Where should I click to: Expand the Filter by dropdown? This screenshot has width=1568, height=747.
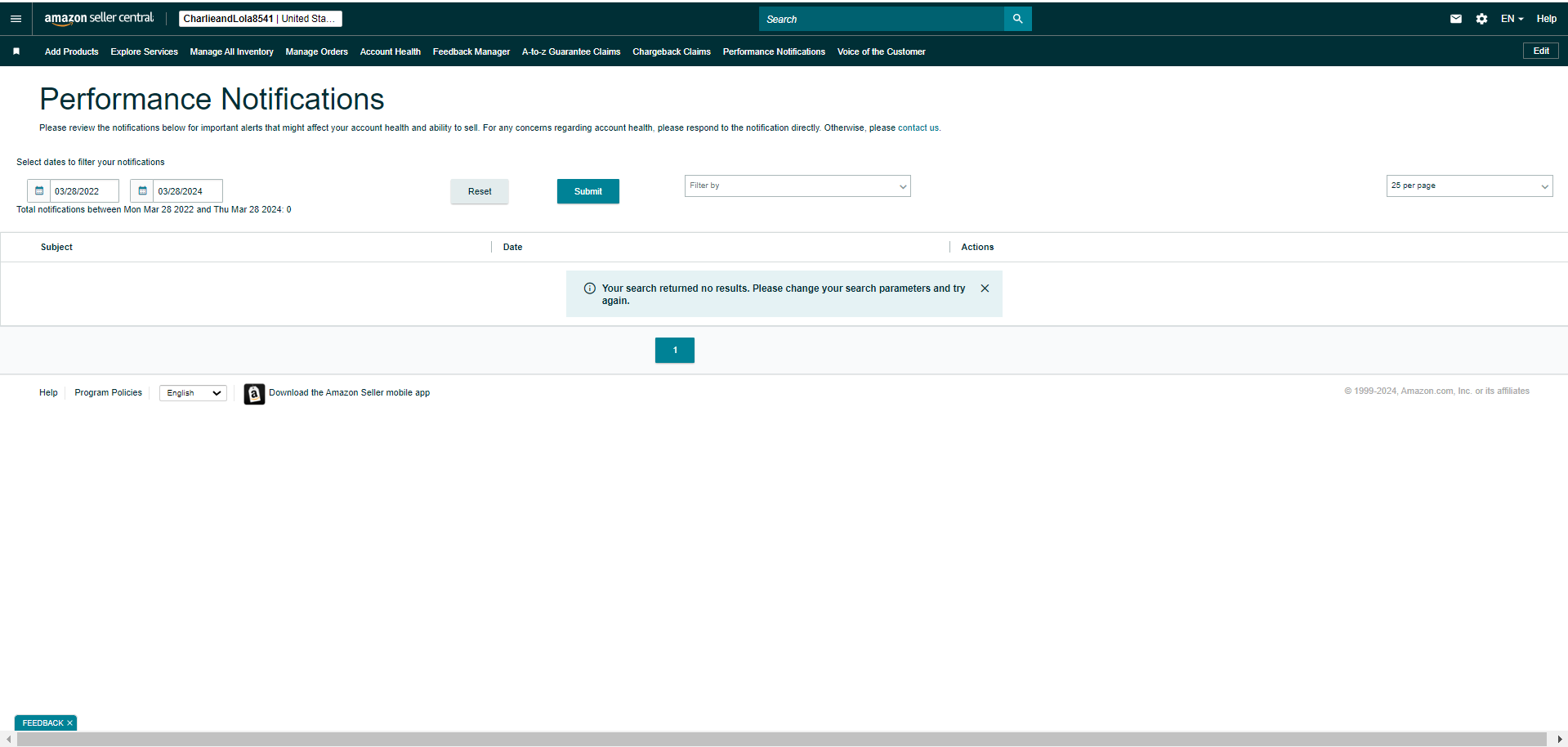tap(797, 186)
